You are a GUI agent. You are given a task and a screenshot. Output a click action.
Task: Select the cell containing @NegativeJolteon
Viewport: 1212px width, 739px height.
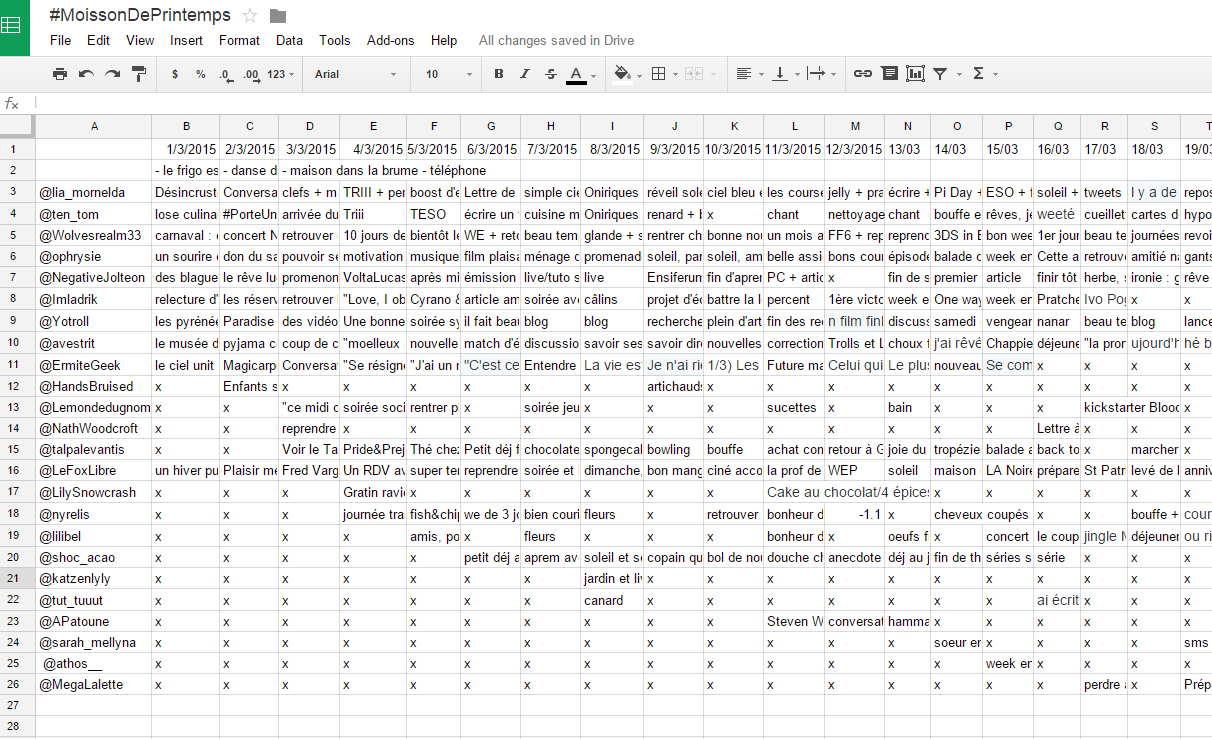pos(94,278)
